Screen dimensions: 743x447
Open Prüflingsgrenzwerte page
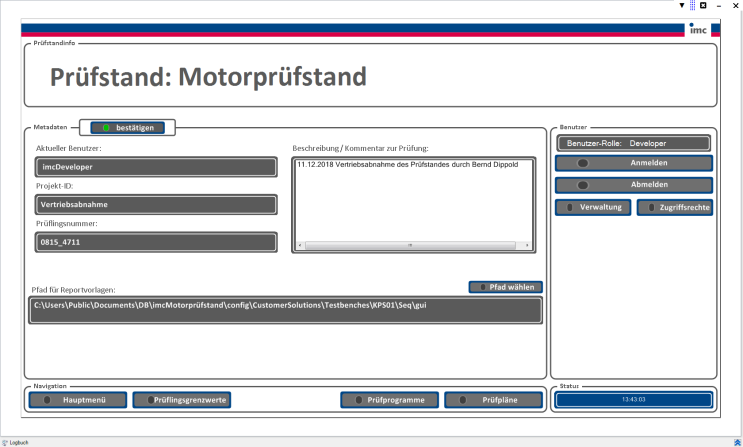click(x=182, y=400)
